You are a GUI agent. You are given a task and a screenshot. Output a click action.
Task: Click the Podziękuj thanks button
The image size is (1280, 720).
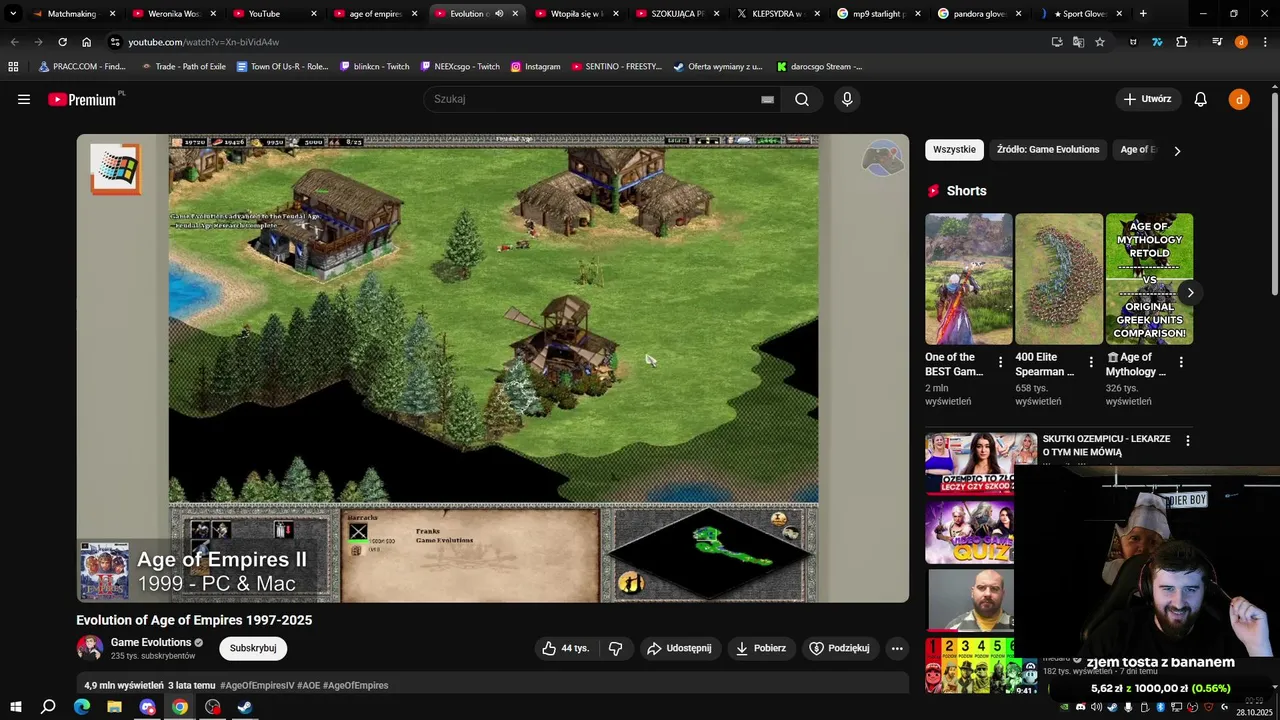tap(839, 648)
